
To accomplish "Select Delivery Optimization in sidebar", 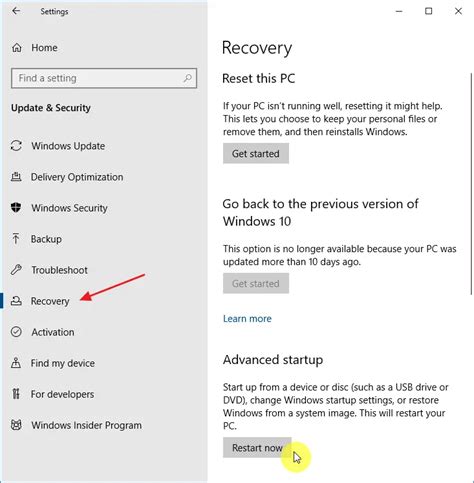I will [x=77, y=177].
